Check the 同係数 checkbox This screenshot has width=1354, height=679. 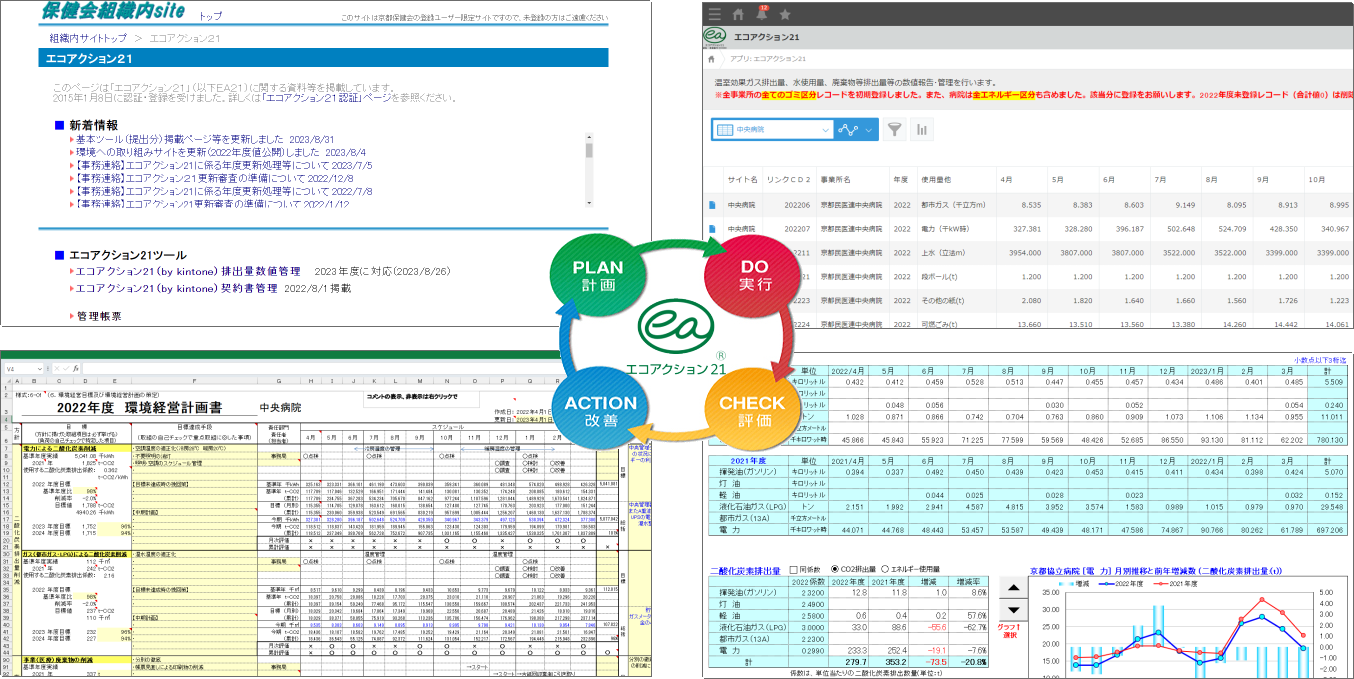pos(794,569)
